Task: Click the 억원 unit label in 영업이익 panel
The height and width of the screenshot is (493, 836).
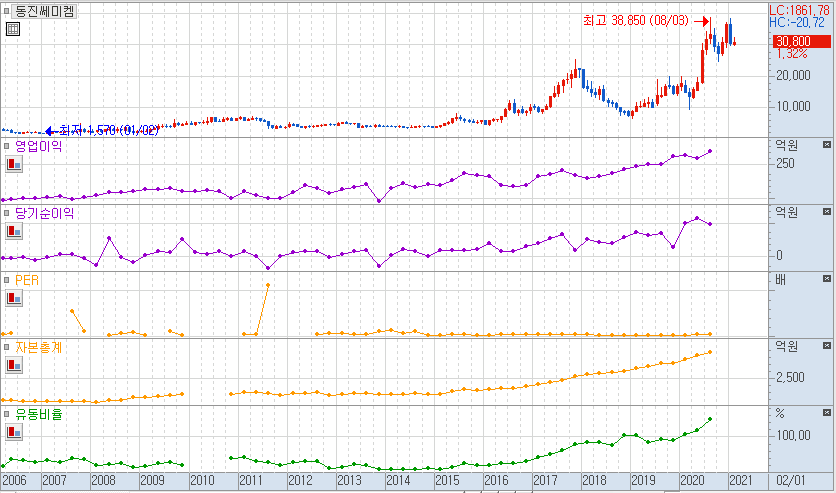Action: coord(786,146)
